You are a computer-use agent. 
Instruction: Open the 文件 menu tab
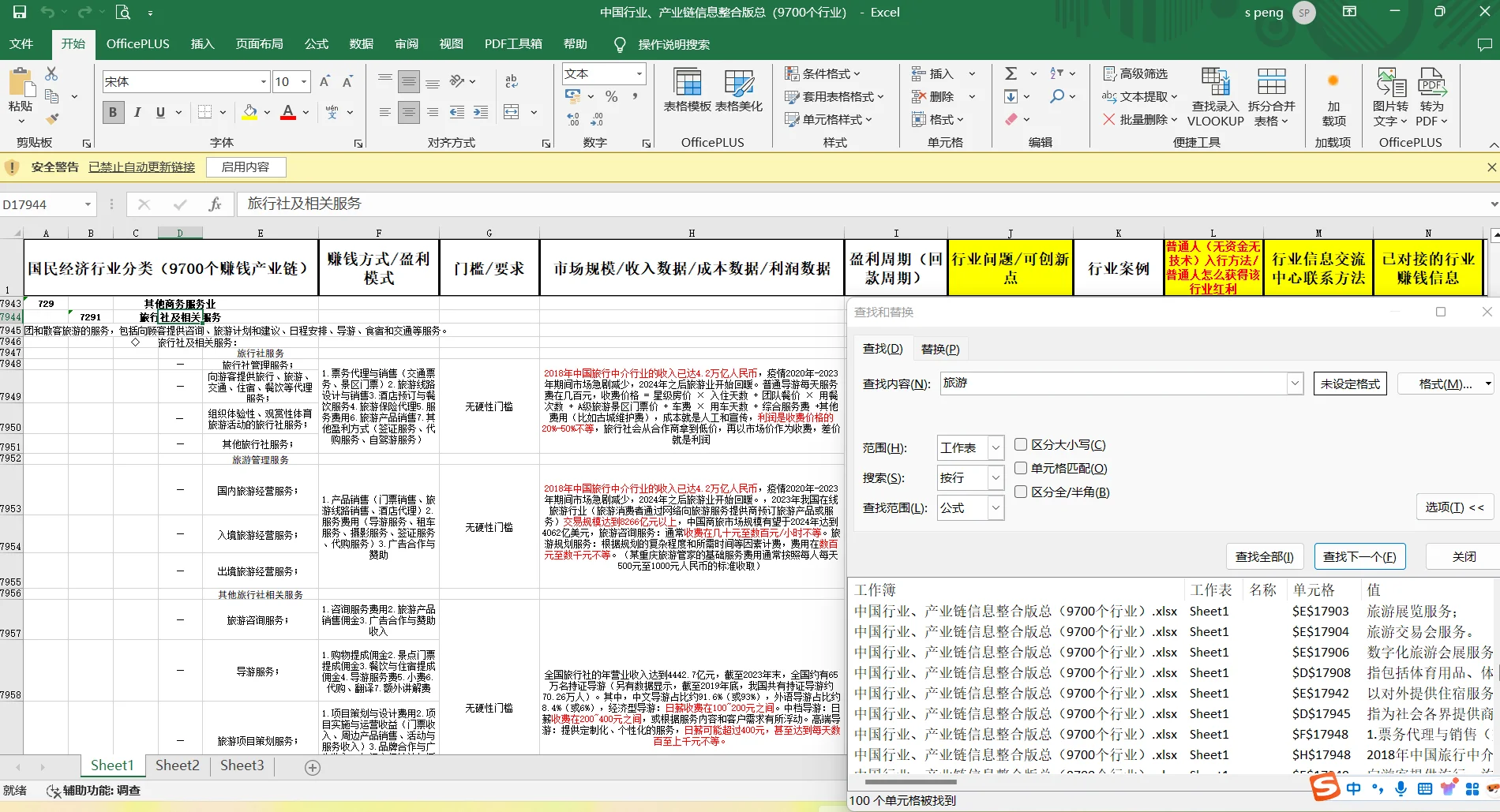[21, 44]
